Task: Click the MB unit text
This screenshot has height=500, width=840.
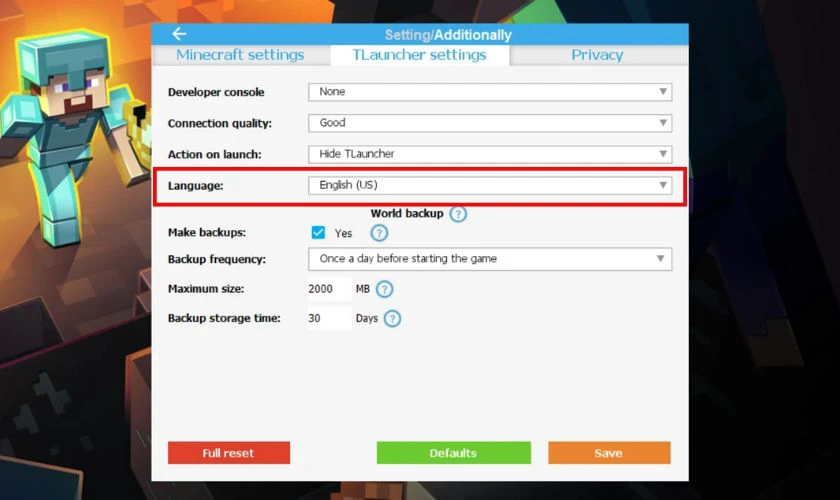Action: (363, 289)
